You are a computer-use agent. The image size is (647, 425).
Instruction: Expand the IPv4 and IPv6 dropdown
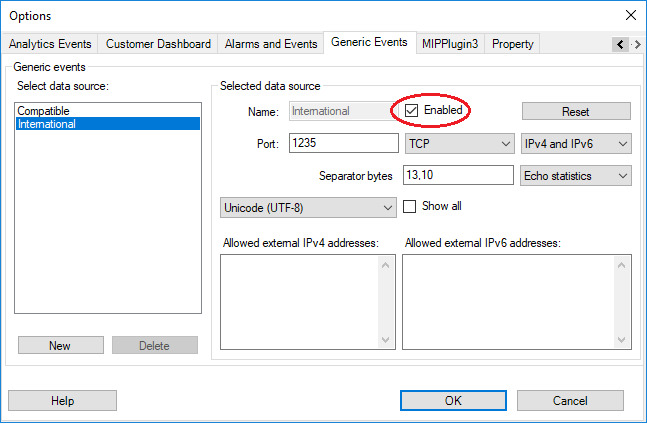pos(577,144)
